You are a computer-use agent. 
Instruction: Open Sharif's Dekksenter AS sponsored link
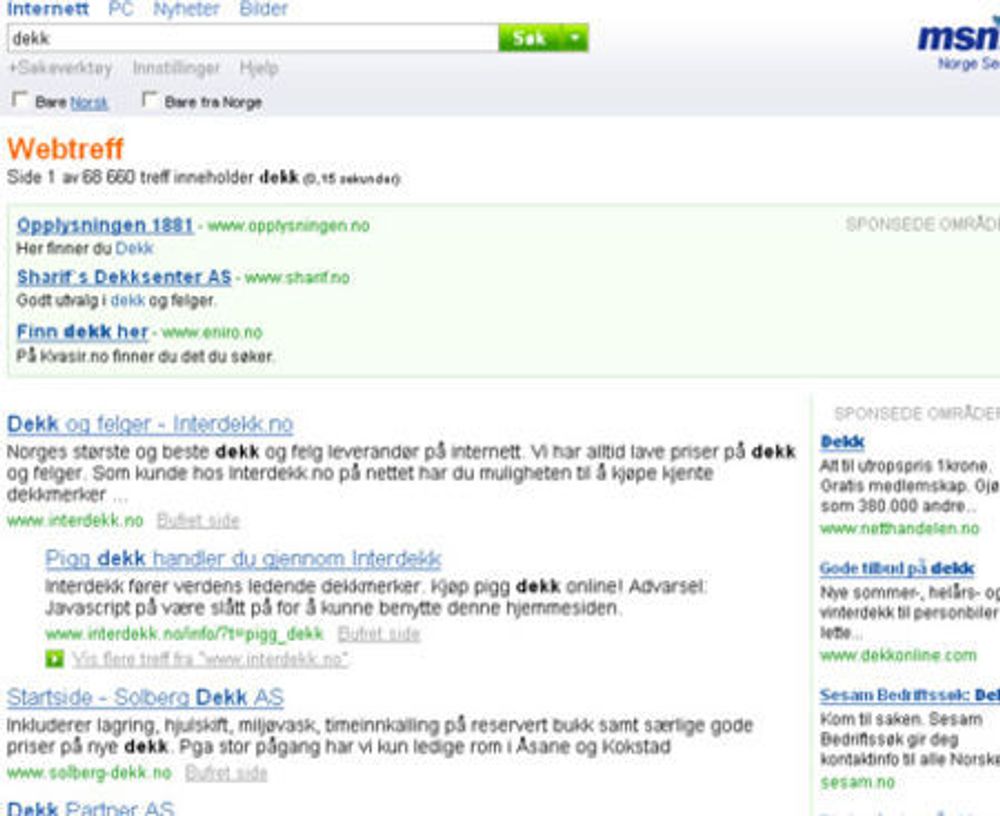124,277
